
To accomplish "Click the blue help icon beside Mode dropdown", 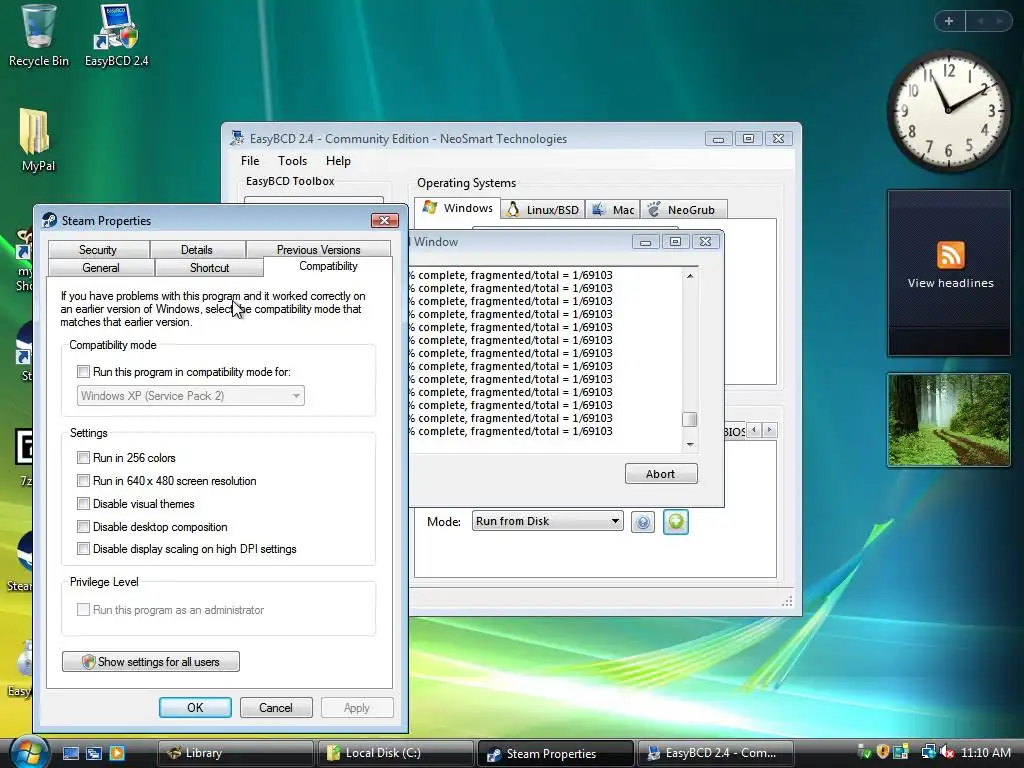I will coord(643,522).
